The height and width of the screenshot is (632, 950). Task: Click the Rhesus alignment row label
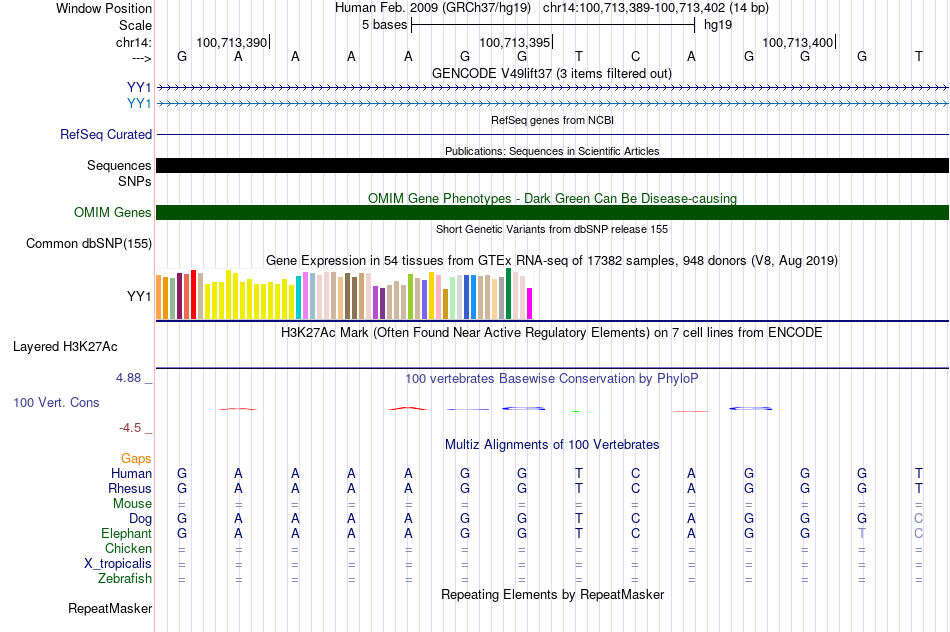(130, 488)
